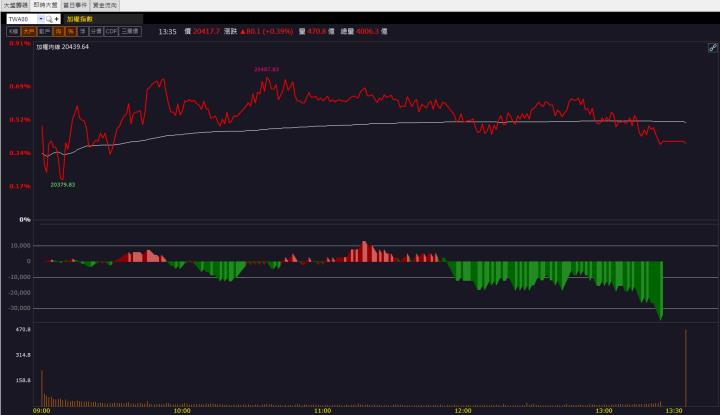This screenshot has height=415, width=720.
Task: Click the CDF toolbar button
Action: click(x=111, y=32)
